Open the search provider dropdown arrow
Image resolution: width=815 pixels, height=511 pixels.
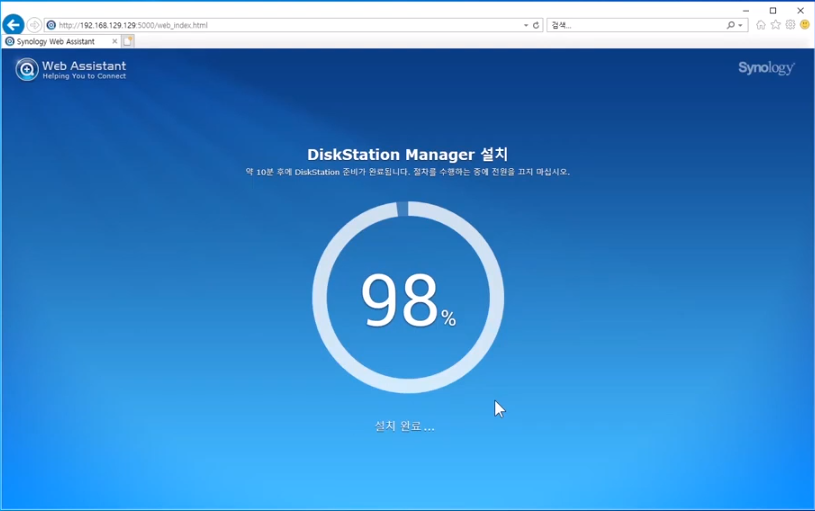tap(740, 25)
